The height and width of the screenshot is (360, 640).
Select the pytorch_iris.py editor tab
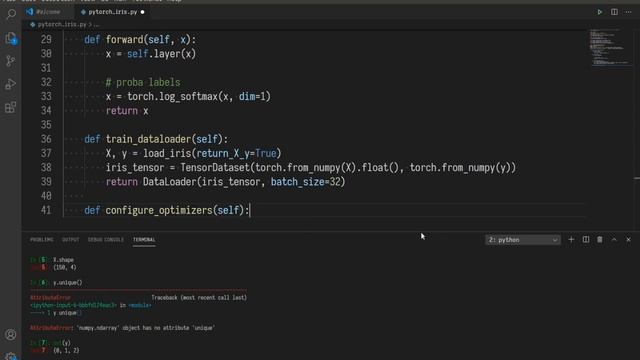tap(113, 12)
